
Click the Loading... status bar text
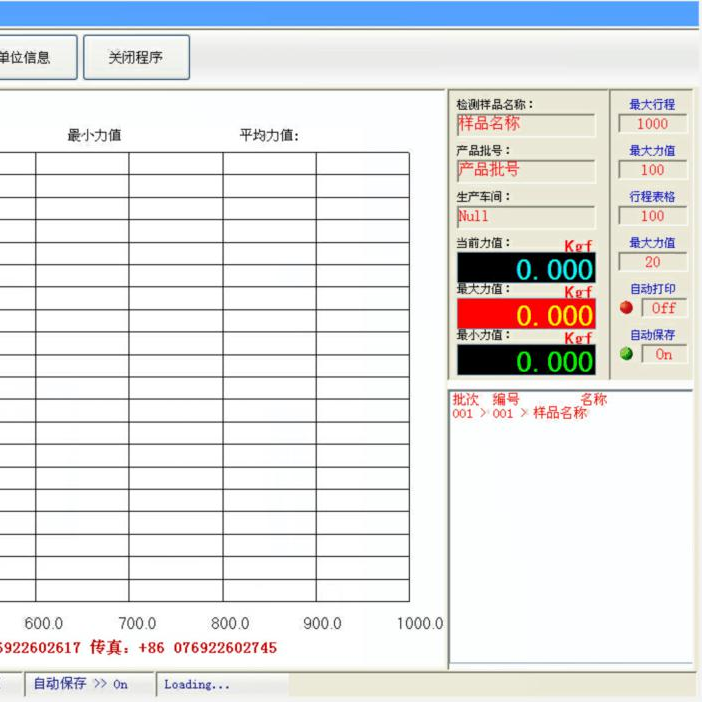click(197, 685)
